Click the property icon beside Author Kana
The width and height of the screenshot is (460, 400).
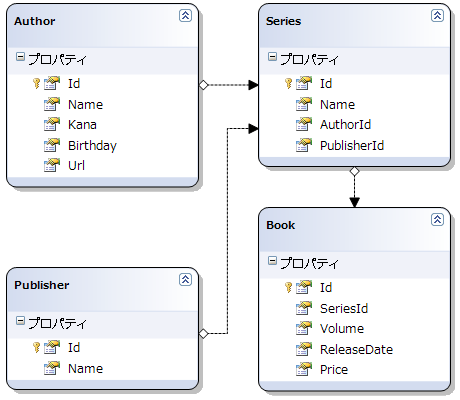[x=52, y=124]
